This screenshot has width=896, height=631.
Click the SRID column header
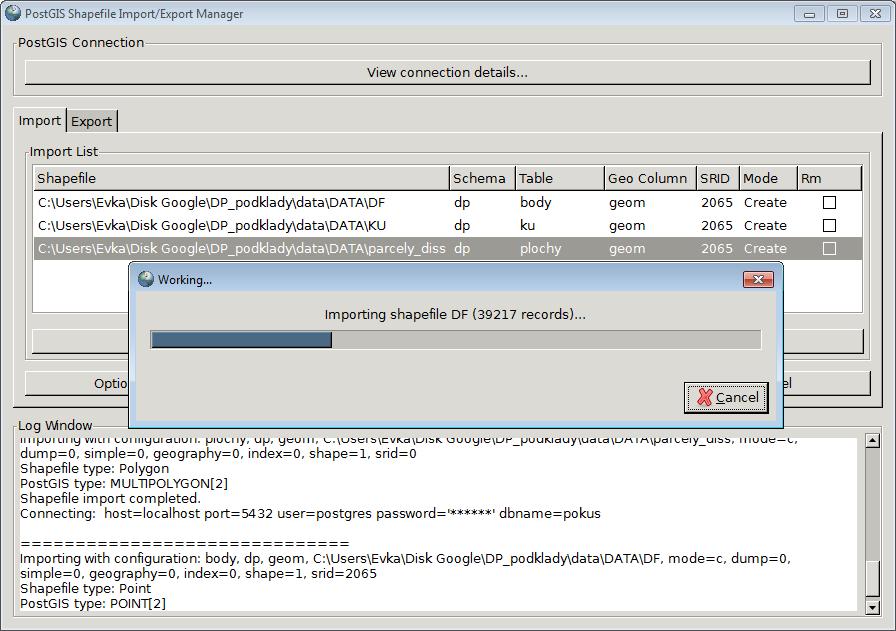click(718, 178)
